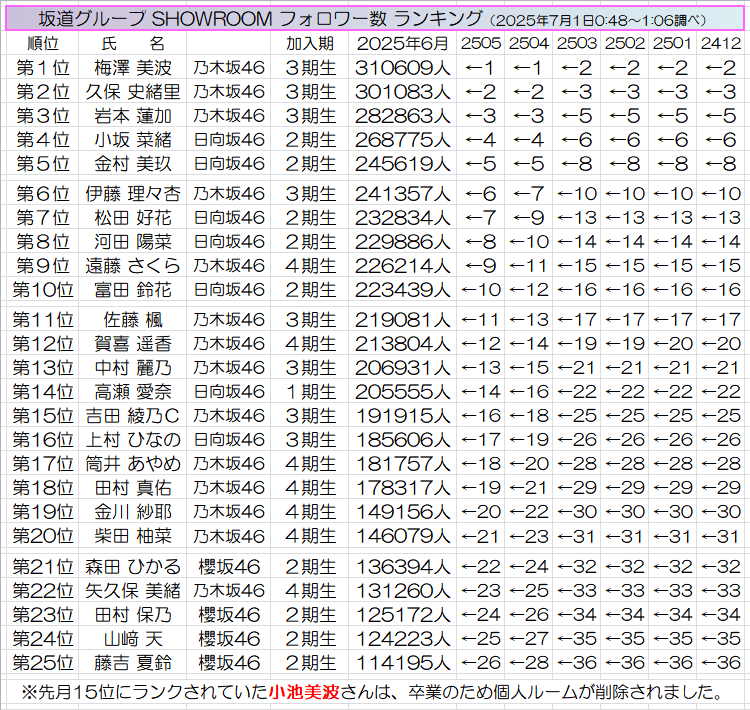Select the name cell 中村 麗乃
Screen dimensions: 750x710
(x=133, y=367)
